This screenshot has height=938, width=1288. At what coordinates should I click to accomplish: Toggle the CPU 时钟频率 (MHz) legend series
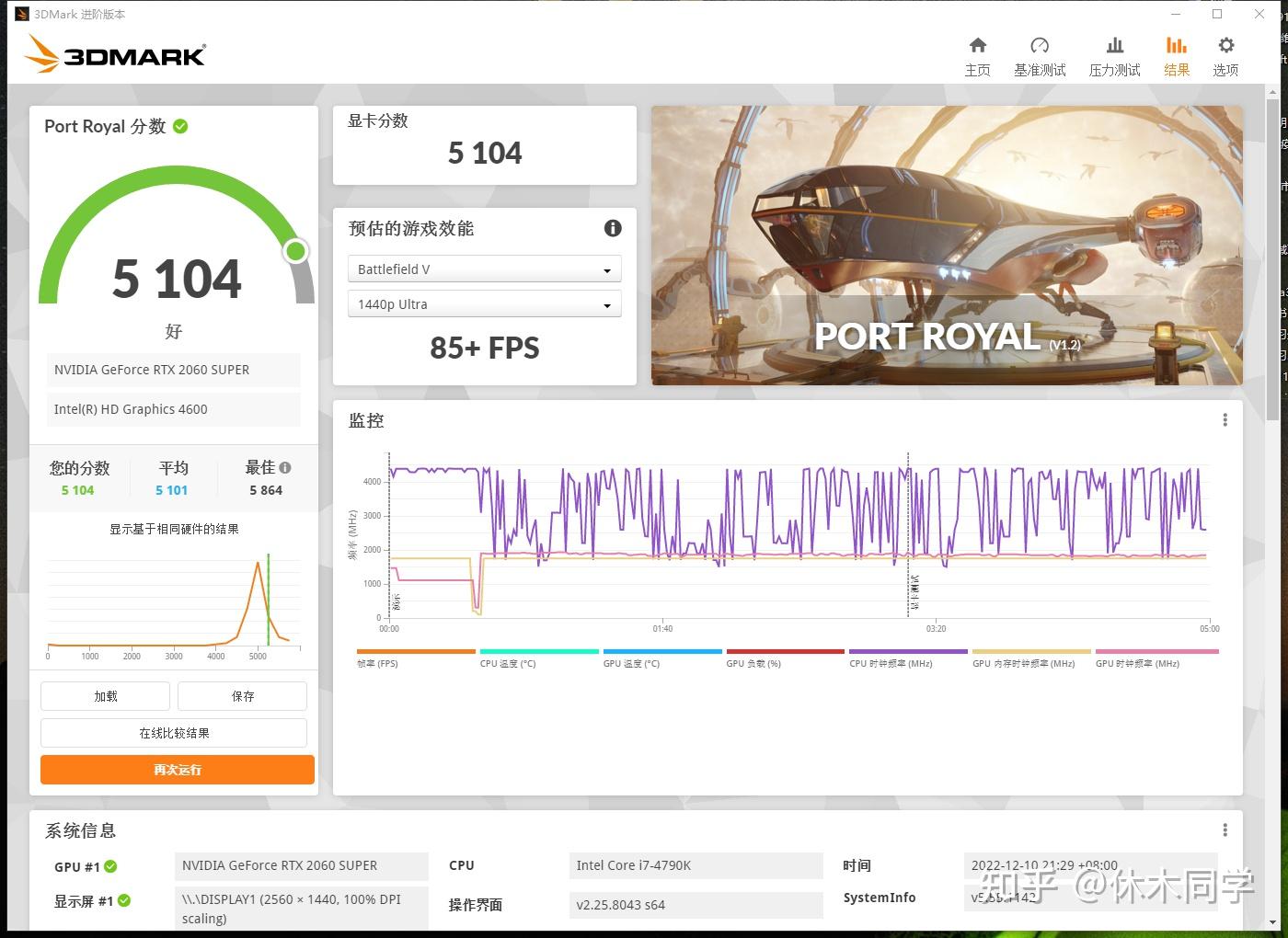[908, 658]
